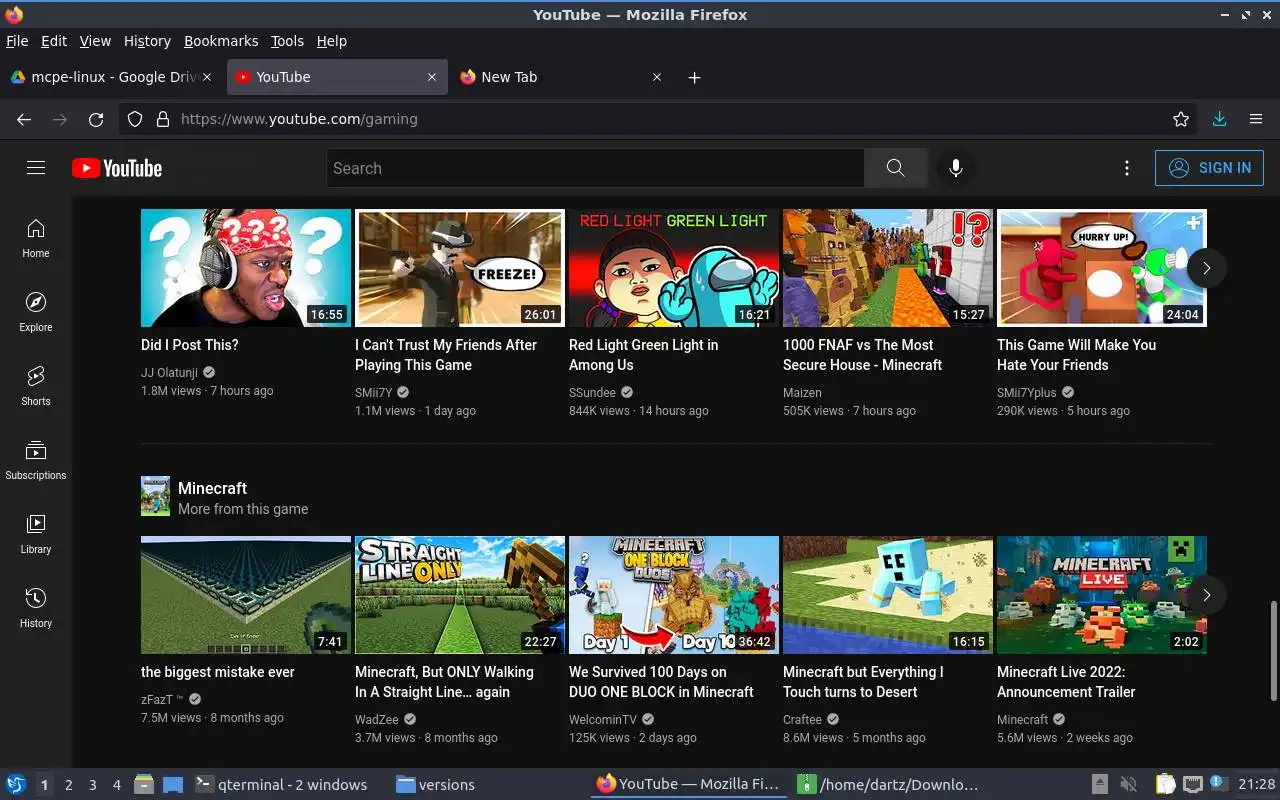1280x800 pixels.
Task: Click the network tray icon
Action: [x=1193, y=785]
